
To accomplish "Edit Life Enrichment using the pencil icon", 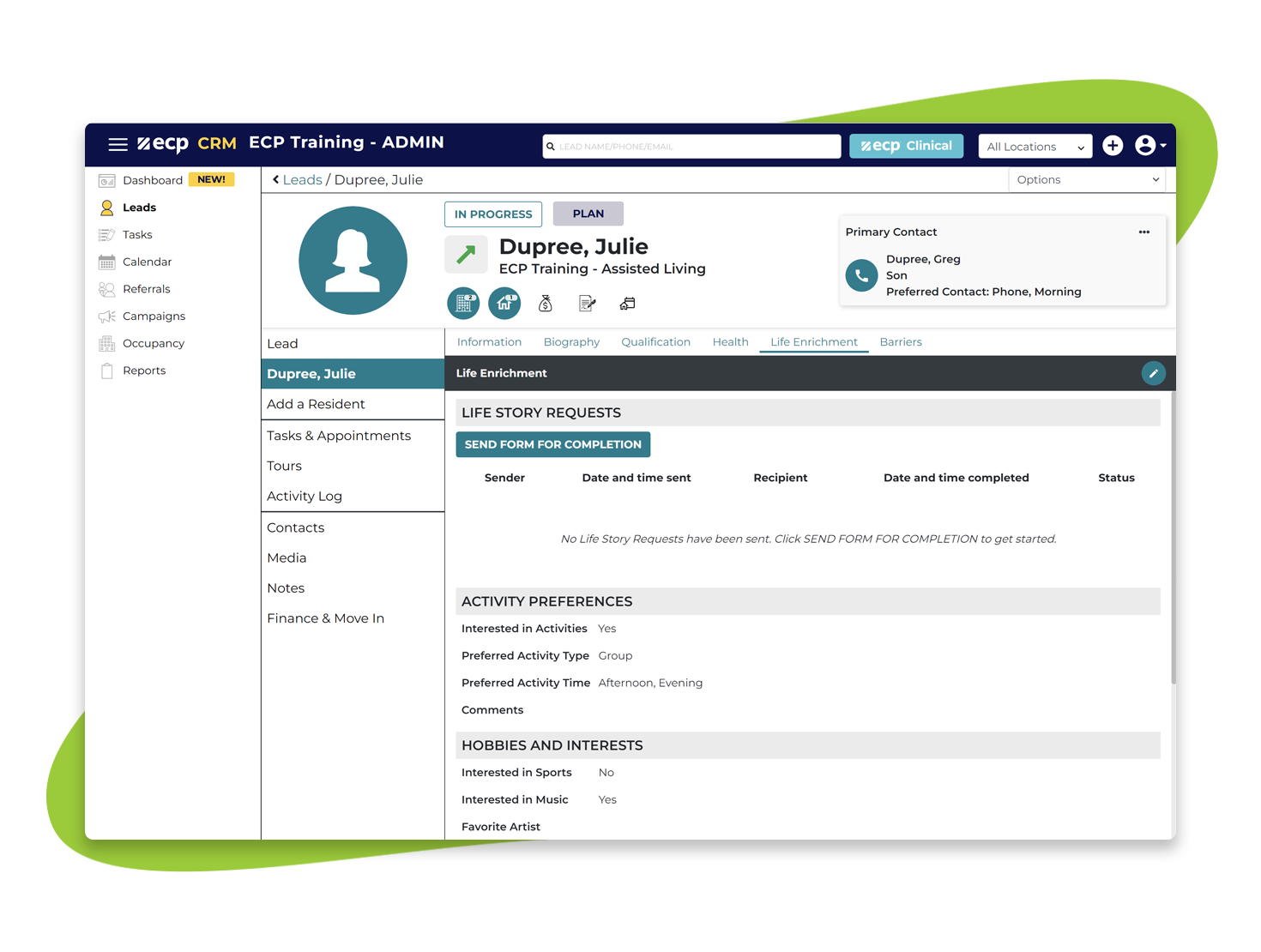I will [x=1154, y=373].
